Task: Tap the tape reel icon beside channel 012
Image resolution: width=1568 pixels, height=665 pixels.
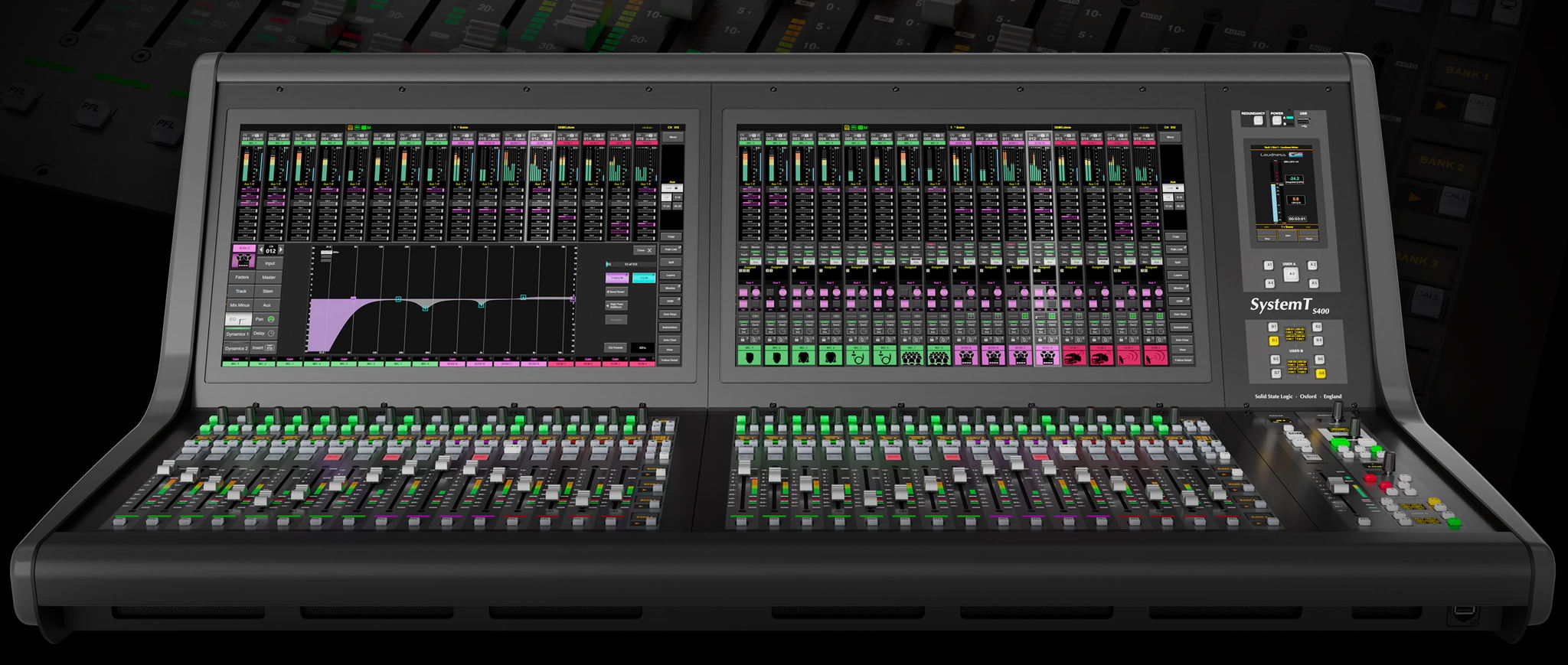Action: (x=243, y=261)
